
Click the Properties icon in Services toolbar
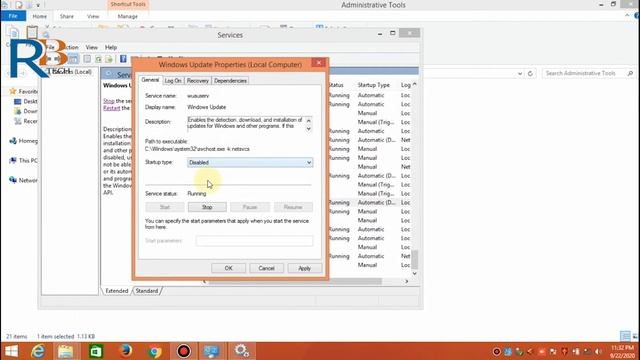87,59
